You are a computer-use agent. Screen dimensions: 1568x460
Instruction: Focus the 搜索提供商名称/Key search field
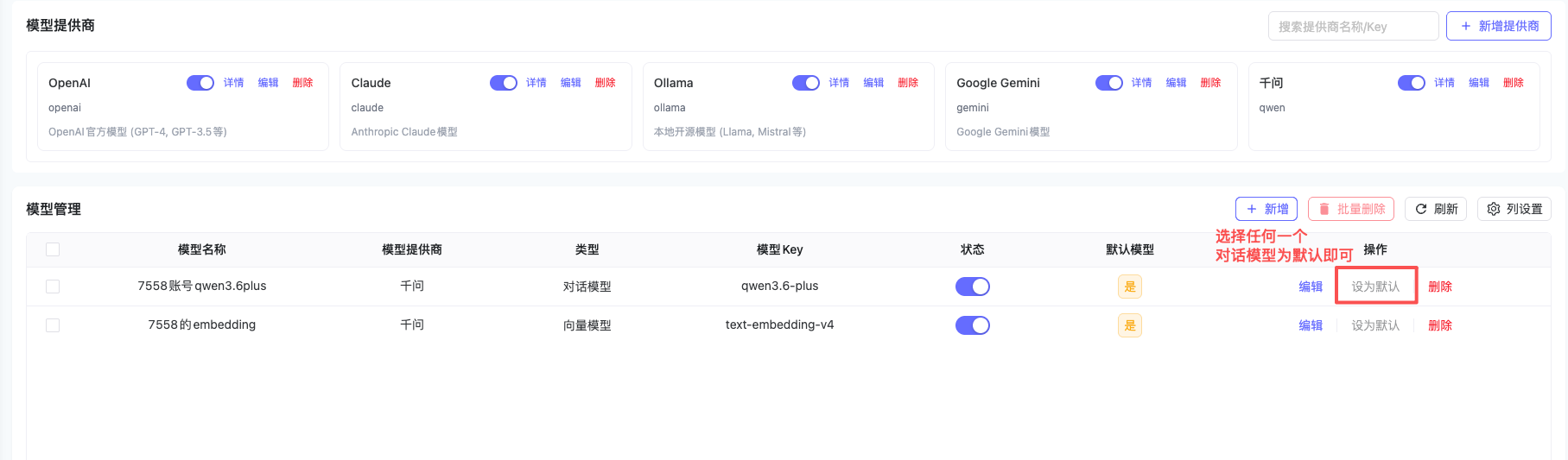point(1354,26)
